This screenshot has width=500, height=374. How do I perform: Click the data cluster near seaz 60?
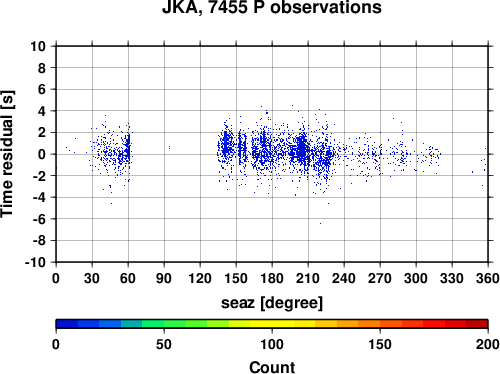pos(128,148)
